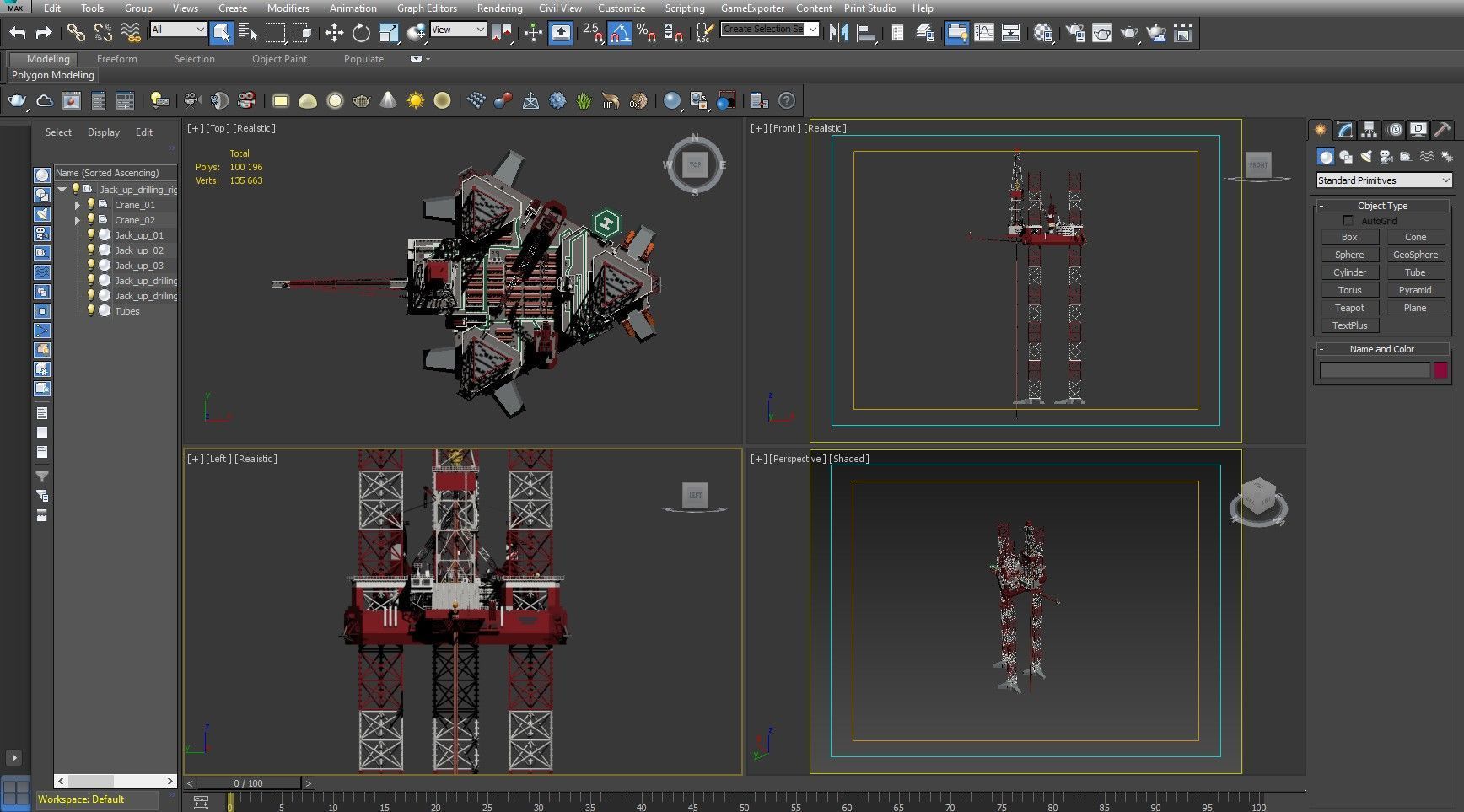Open the Customize menu
Image resolution: width=1464 pixels, height=812 pixels.
[x=622, y=8]
